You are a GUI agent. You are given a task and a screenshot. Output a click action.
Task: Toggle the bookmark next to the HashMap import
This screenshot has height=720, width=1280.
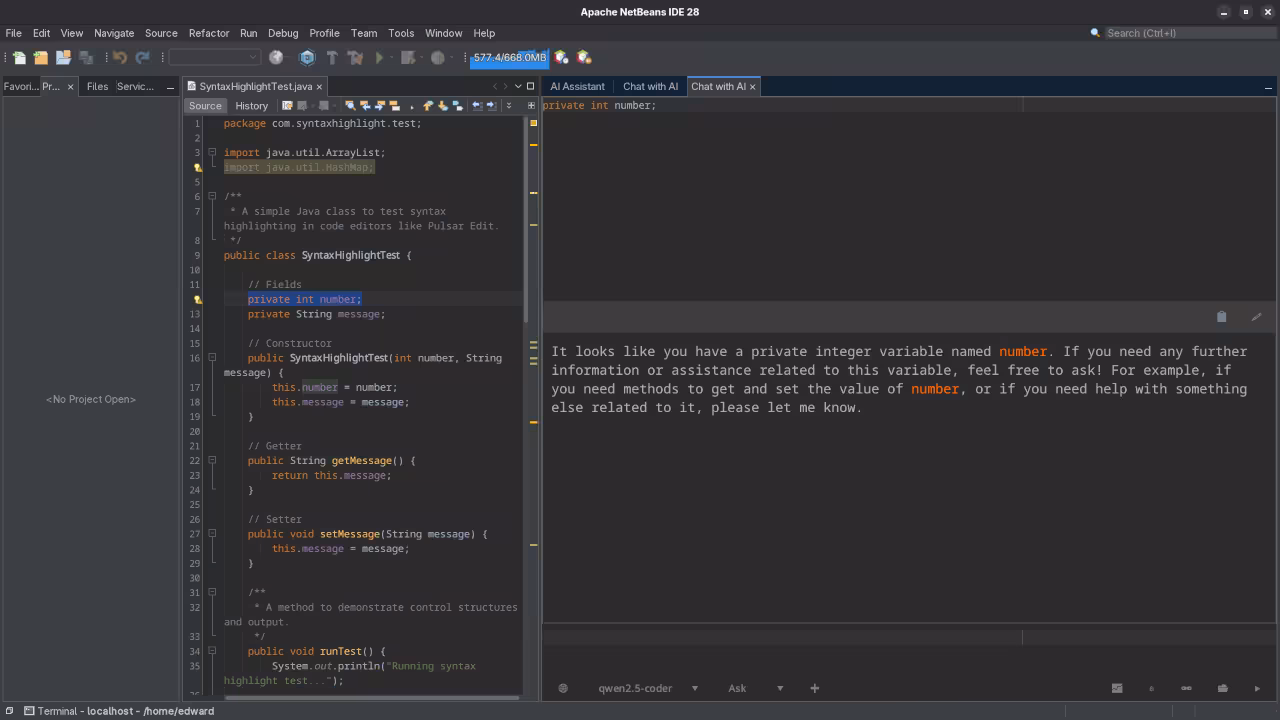click(x=198, y=167)
